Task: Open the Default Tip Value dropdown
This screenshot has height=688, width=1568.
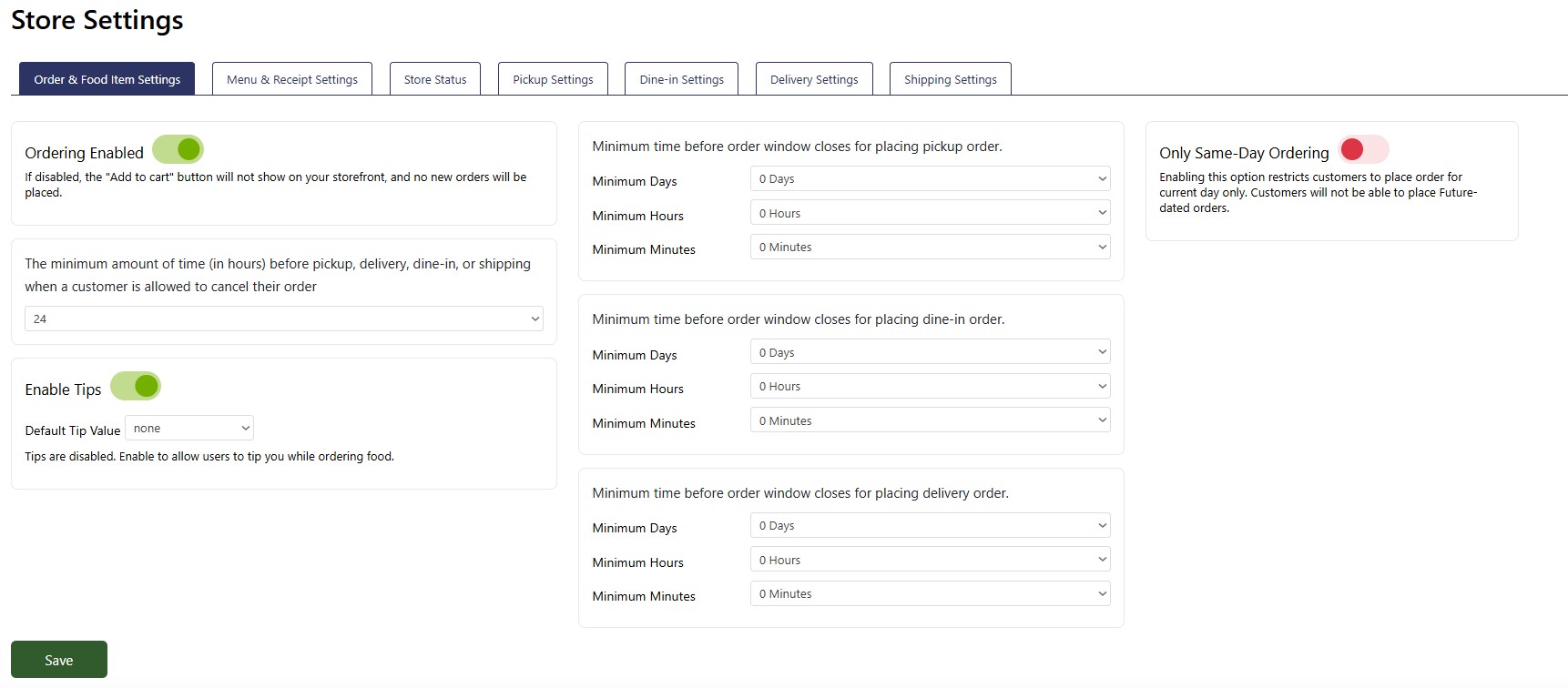Action: click(189, 429)
